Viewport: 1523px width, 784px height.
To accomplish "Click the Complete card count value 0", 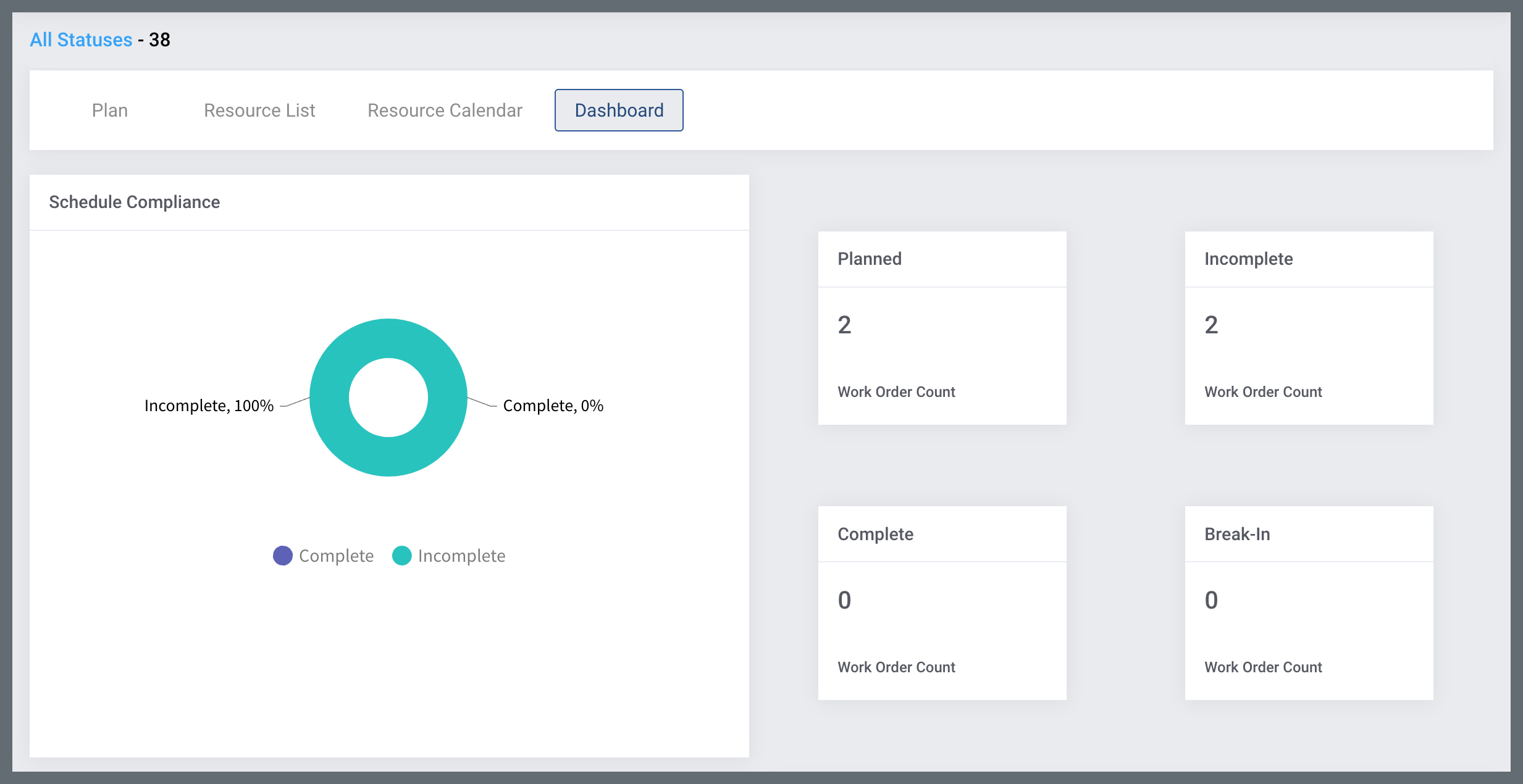I will 844,601.
